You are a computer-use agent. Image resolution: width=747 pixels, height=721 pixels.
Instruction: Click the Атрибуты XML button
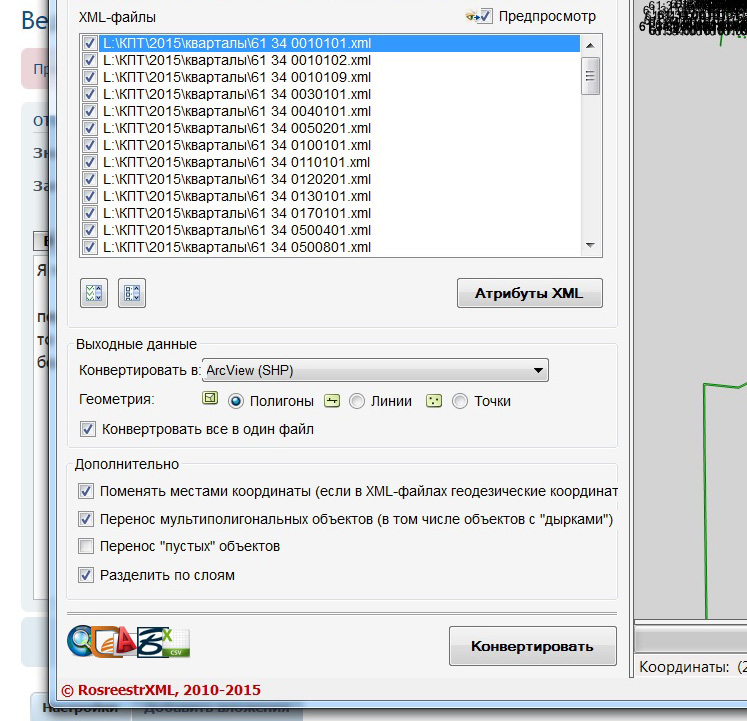click(x=530, y=293)
